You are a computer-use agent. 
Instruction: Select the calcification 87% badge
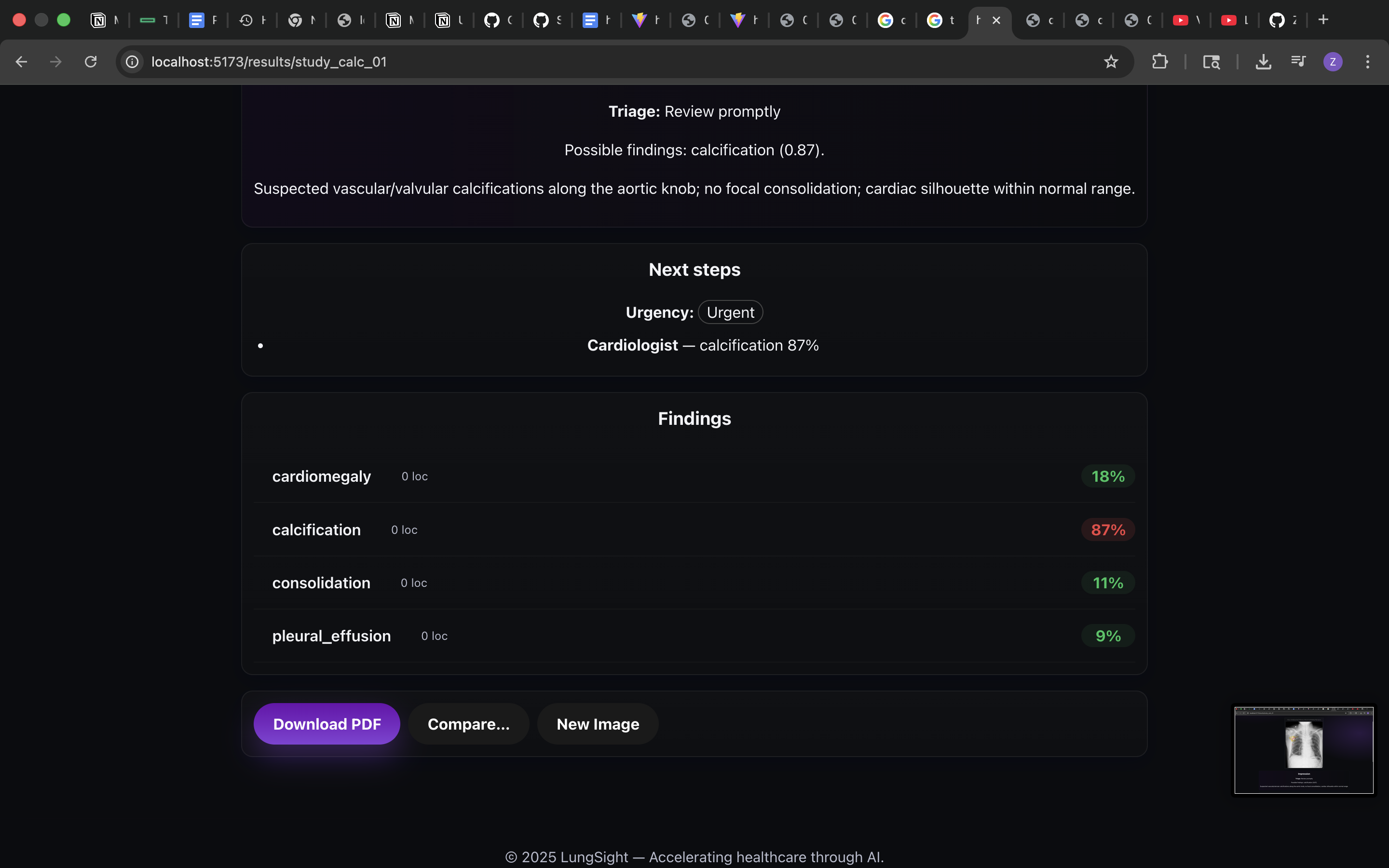tap(1108, 530)
